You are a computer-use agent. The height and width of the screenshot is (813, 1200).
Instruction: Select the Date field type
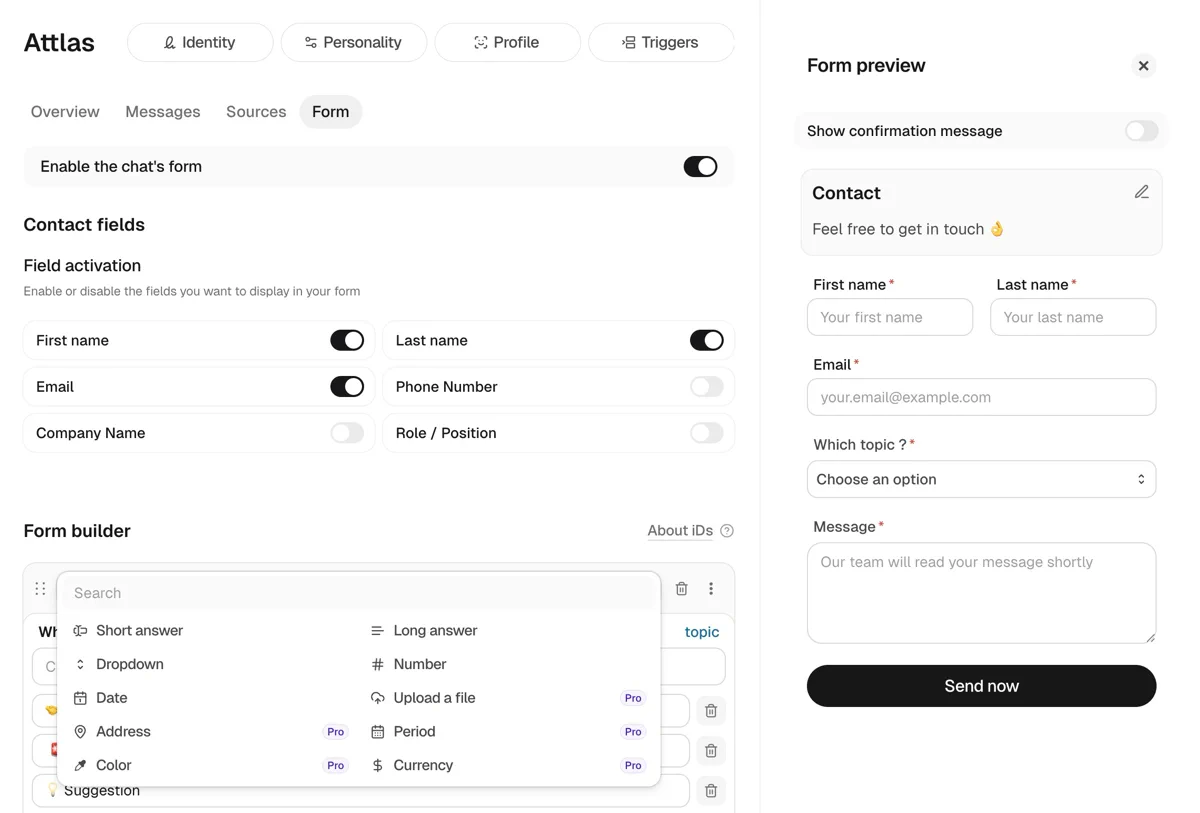coord(112,697)
